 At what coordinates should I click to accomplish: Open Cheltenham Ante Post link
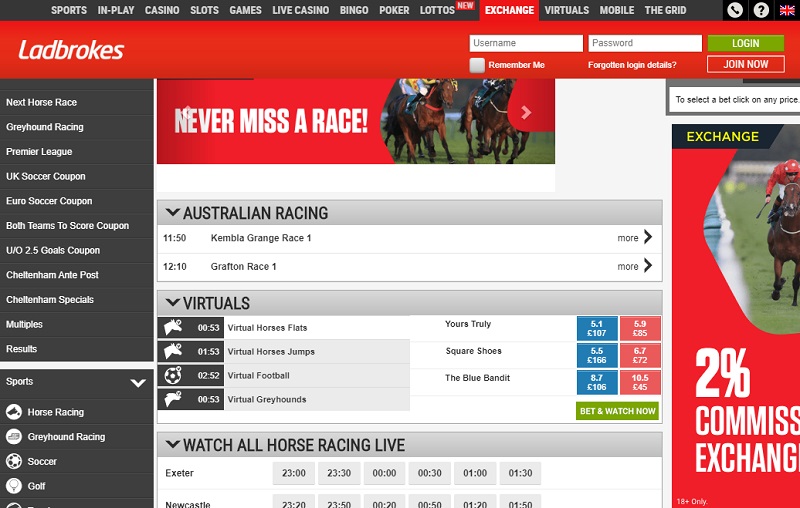[52, 274]
